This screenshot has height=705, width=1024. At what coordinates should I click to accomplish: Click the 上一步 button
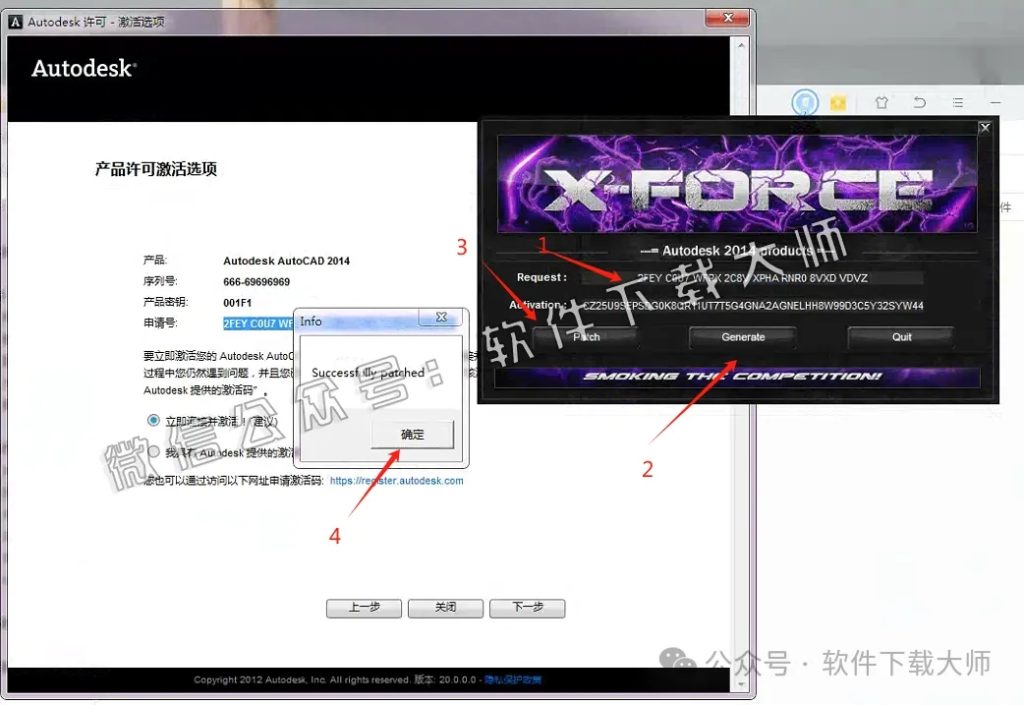pos(363,608)
